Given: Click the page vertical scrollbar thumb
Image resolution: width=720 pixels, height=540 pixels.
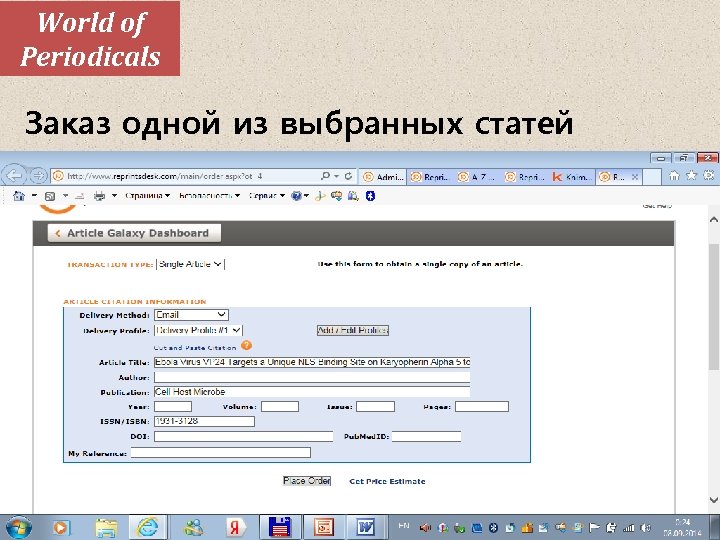Looking at the screenshot, I should coord(713,305).
